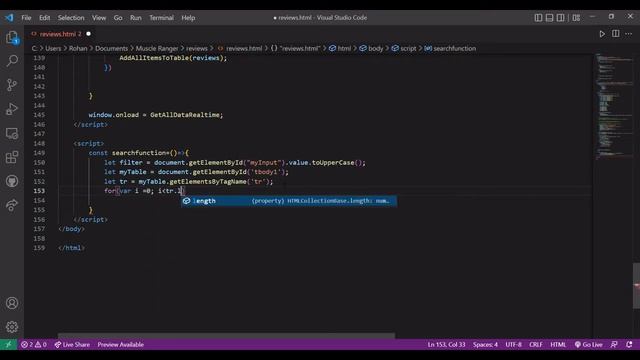Image resolution: width=640 pixels, height=360 pixels.
Task: Expand the reviews.html file breadcrumb
Action: [x=244, y=48]
